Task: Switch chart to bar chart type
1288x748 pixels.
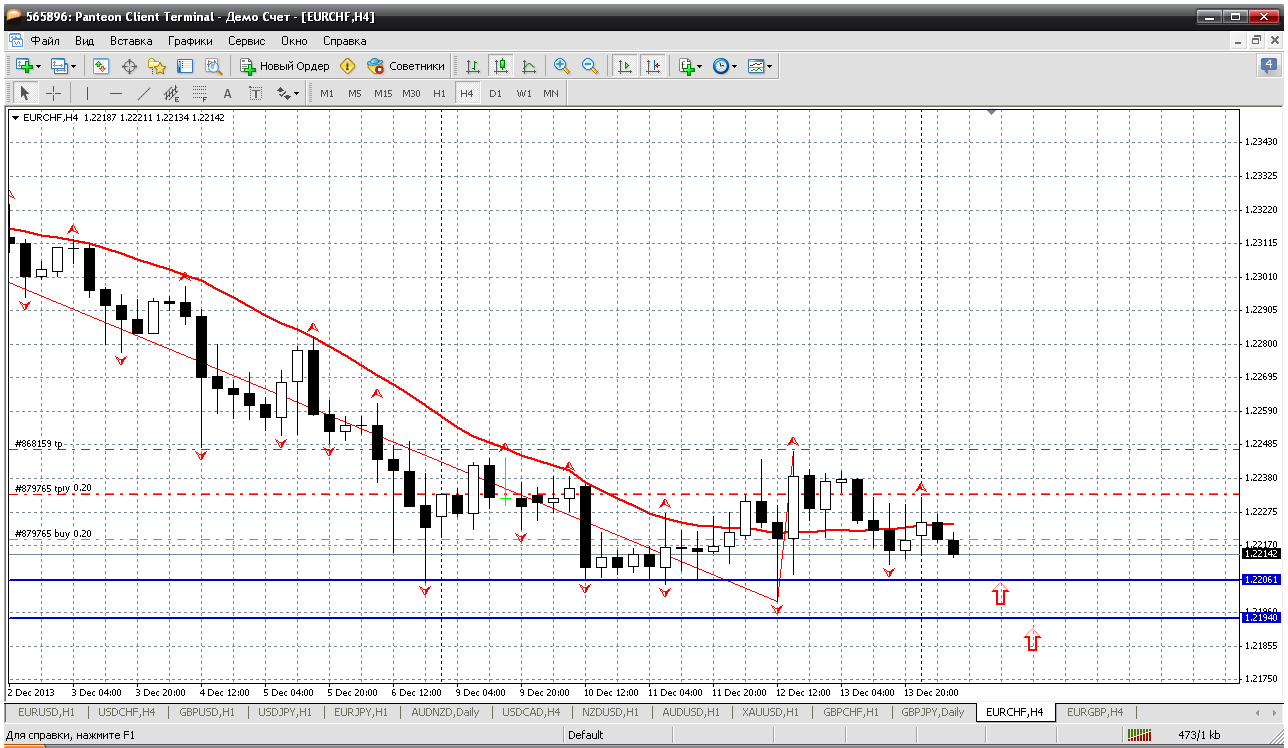Action: tap(473, 66)
